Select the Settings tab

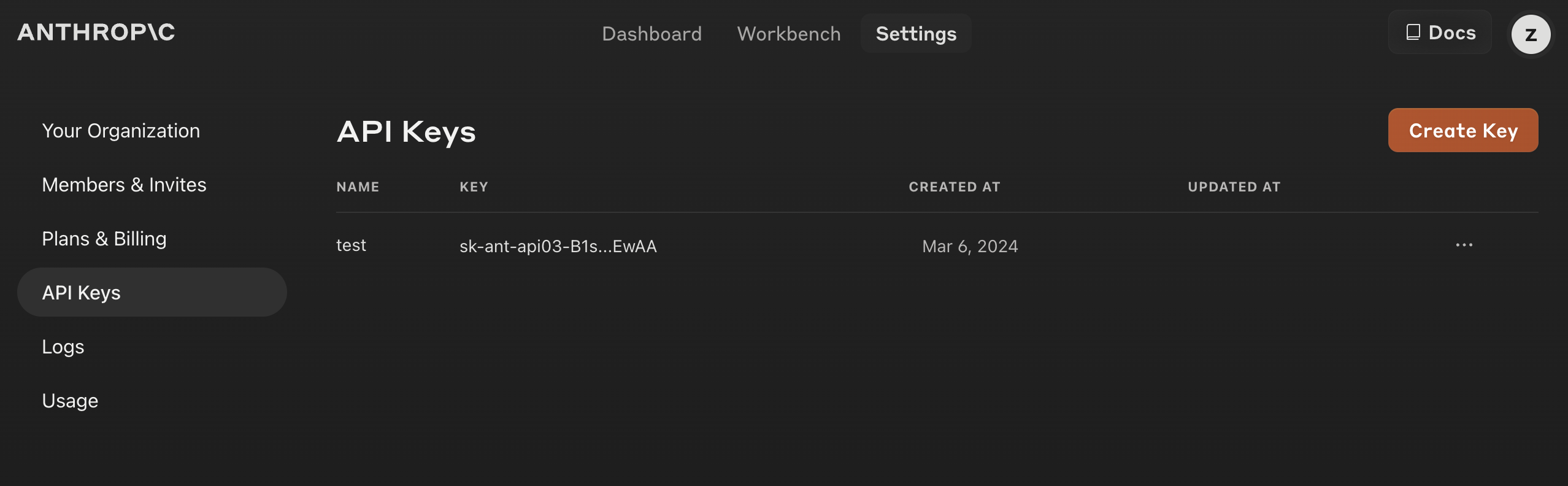(x=916, y=34)
